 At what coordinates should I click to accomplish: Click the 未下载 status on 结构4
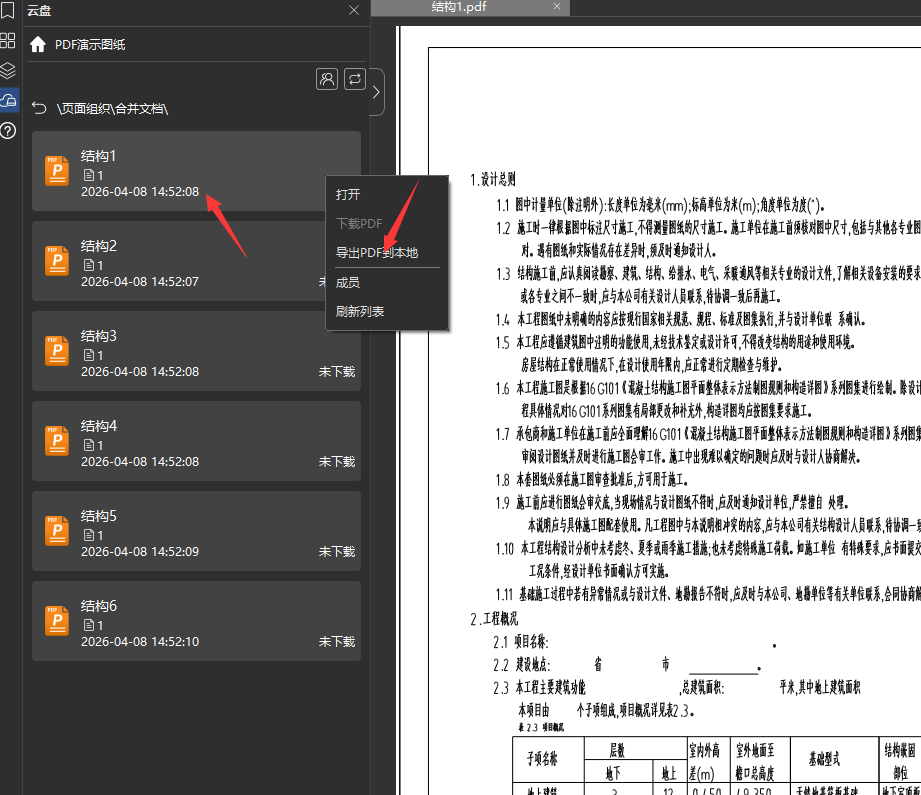click(x=337, y=462)
